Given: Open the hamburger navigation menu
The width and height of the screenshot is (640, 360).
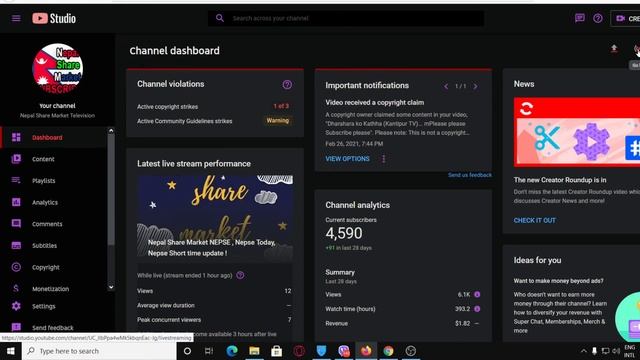Looking at the screenshot, I should click(16, 18).
